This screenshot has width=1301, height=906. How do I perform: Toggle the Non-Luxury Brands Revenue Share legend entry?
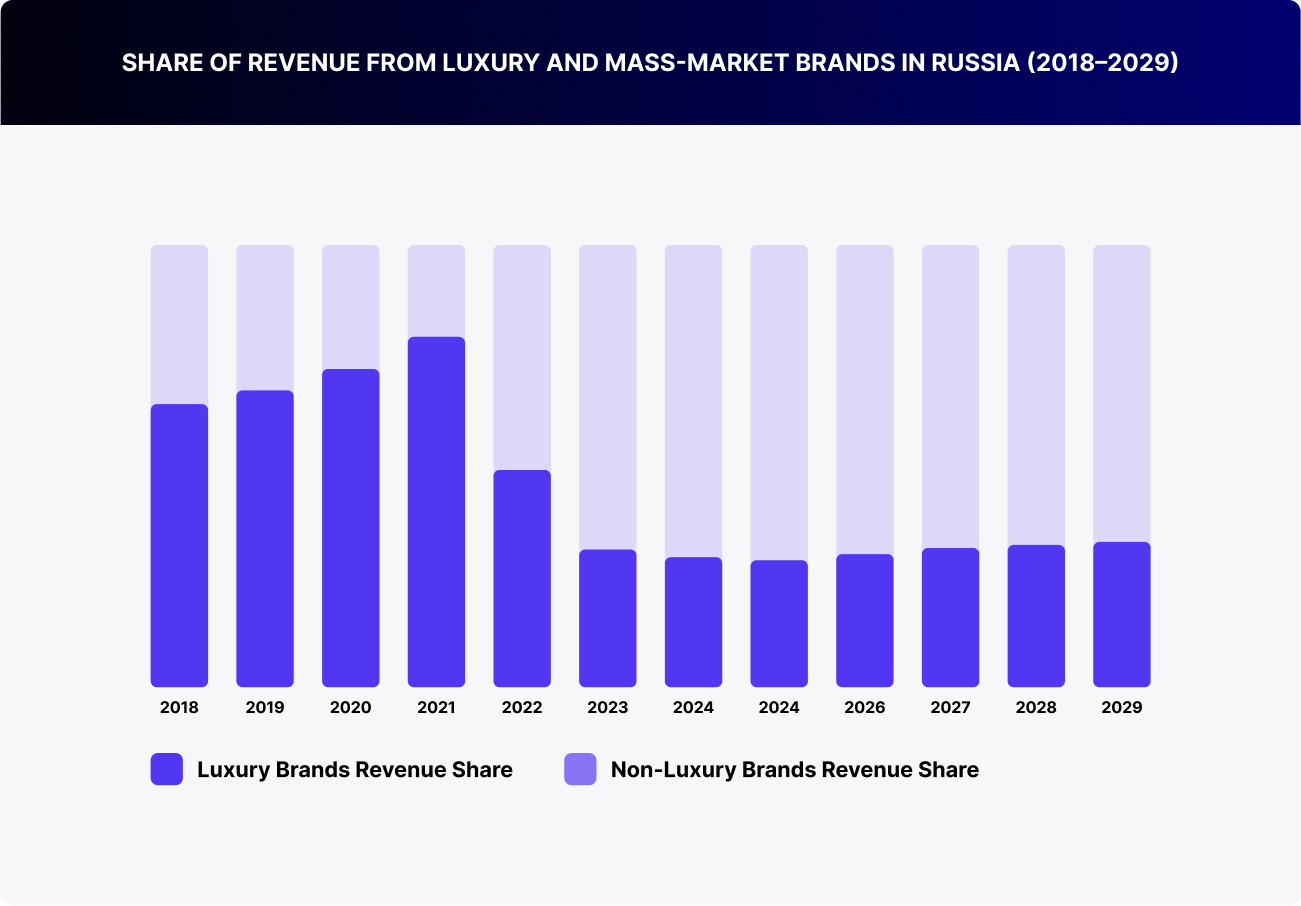point(795,770)
